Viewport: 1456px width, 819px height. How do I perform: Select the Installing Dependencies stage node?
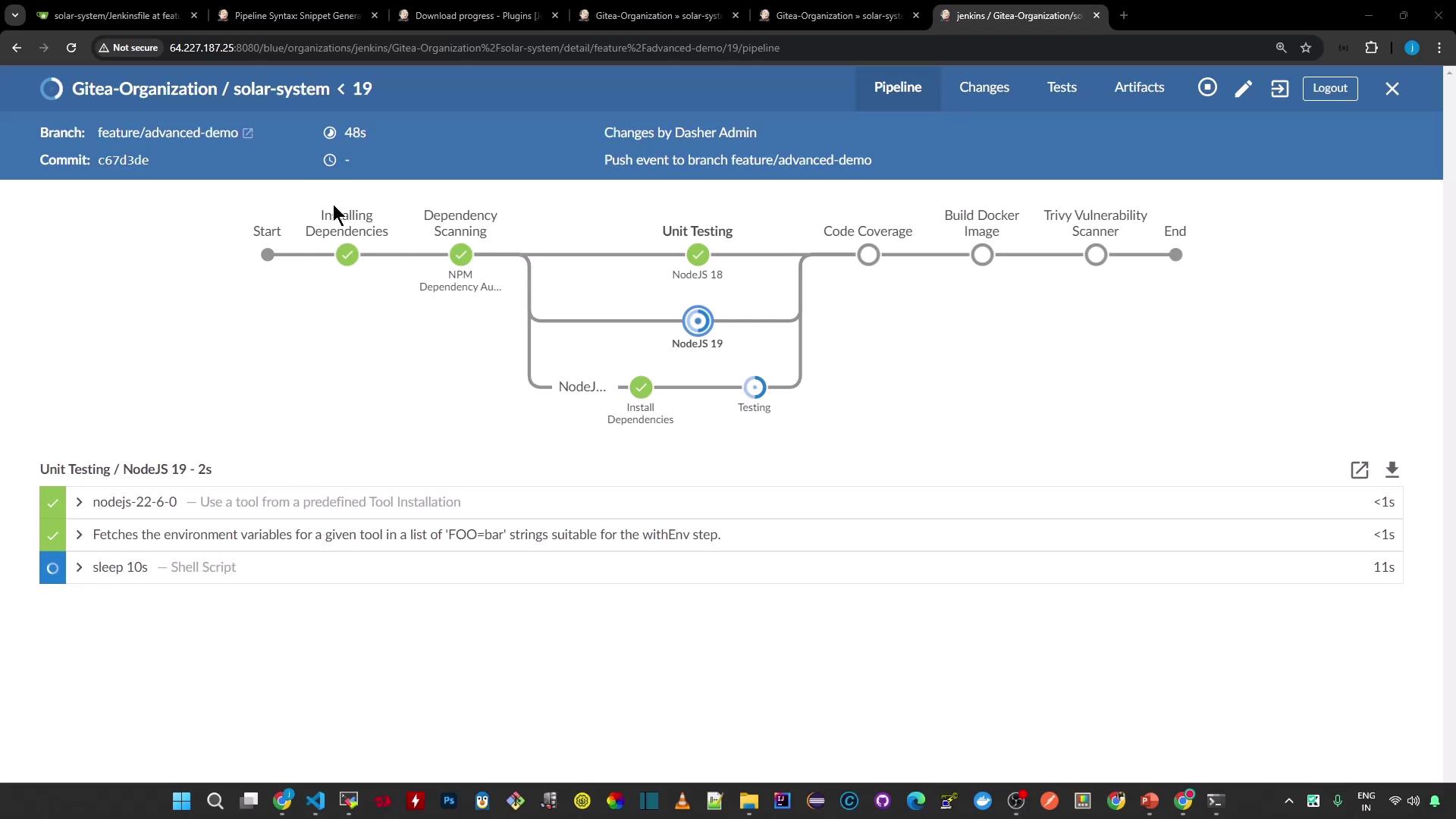pyautogui.click(x=347, y=255)
